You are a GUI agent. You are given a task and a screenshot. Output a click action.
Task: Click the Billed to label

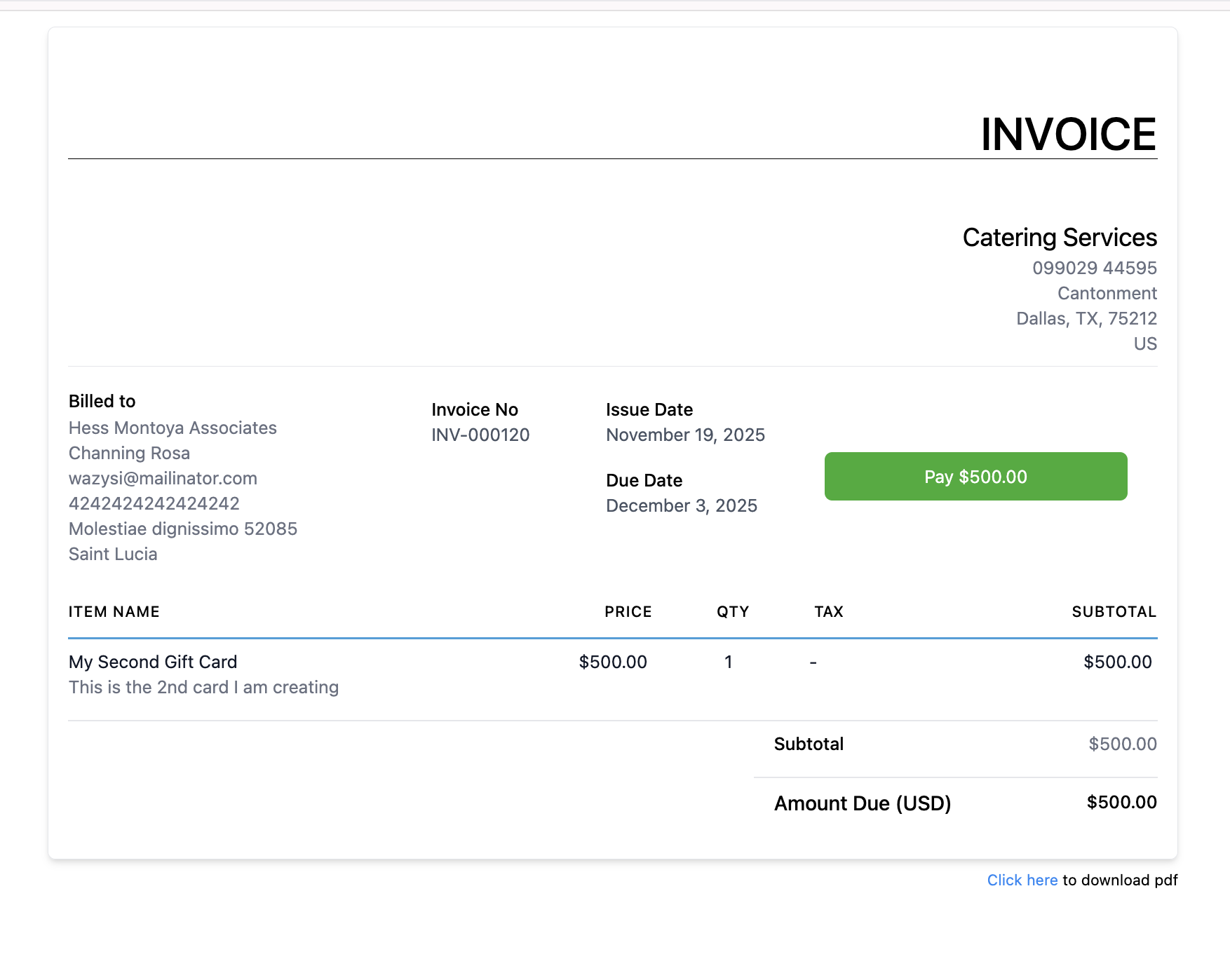point(102,401)
